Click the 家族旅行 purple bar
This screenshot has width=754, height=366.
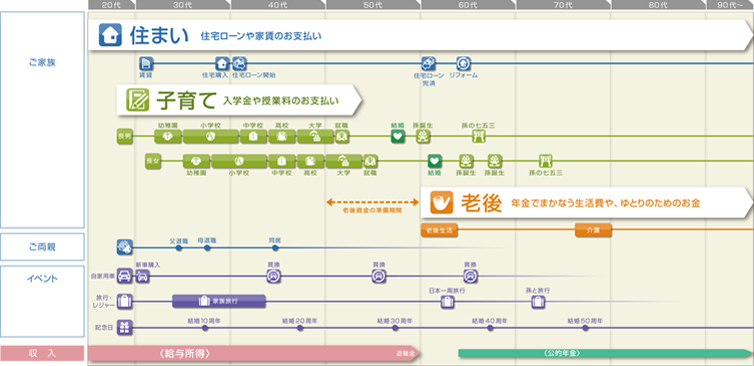pos(219,302)
